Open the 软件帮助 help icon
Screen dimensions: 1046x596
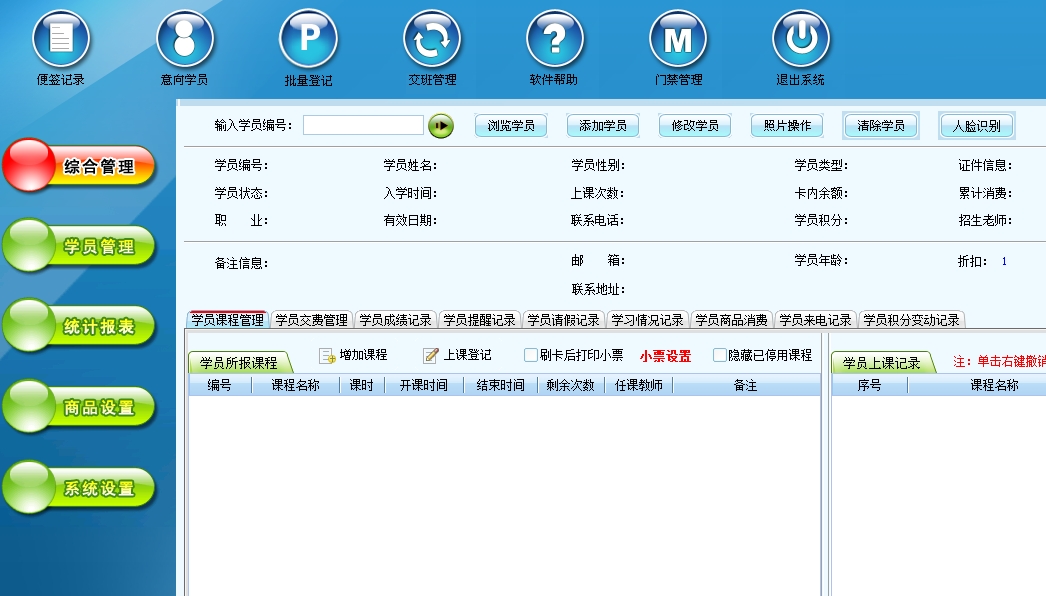click(x=555, y=40)
